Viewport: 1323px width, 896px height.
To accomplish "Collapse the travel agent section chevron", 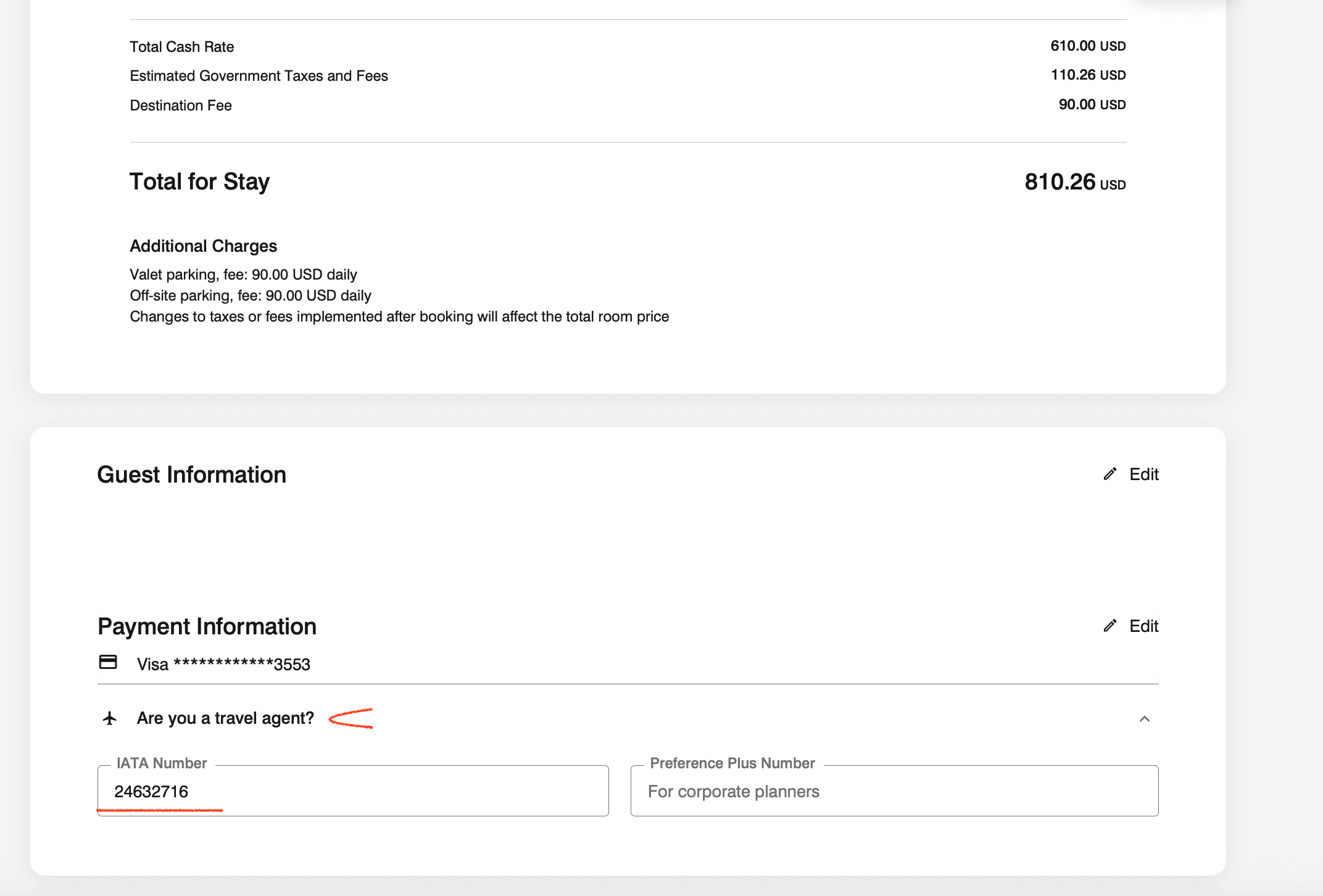I will (1145, 719).
